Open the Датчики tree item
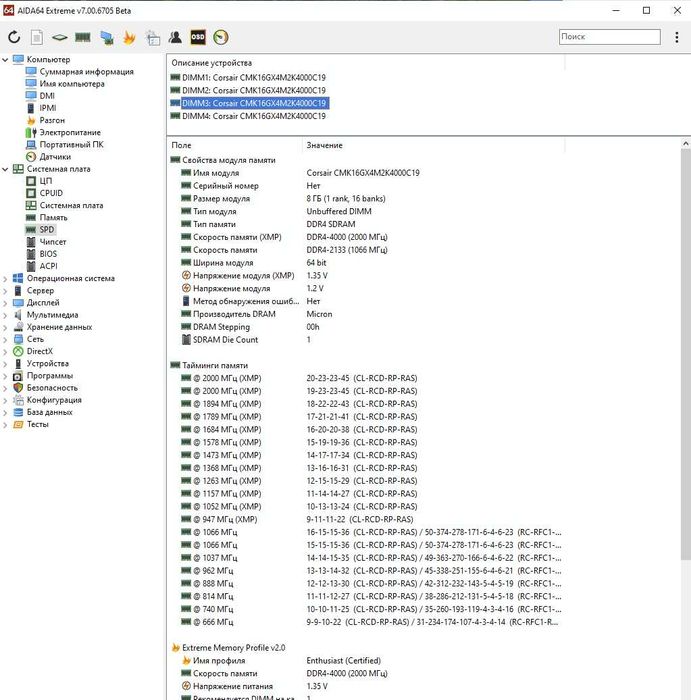Screen dimensions: 691x700 (x=55, y=157)
